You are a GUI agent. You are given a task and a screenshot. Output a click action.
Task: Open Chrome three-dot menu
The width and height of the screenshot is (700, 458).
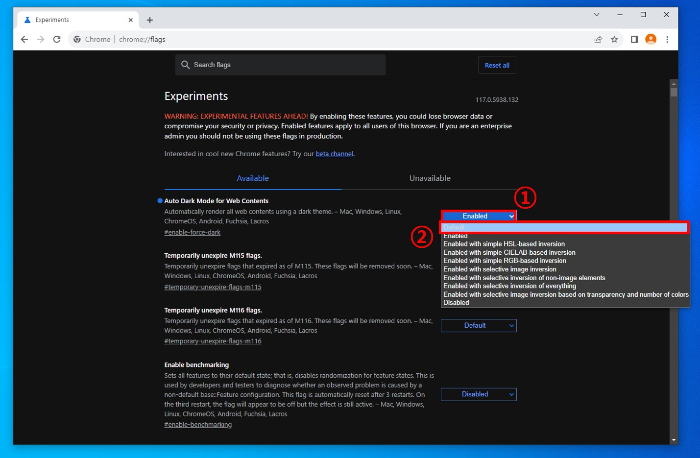pyautogui.click(x=667, y=39)
